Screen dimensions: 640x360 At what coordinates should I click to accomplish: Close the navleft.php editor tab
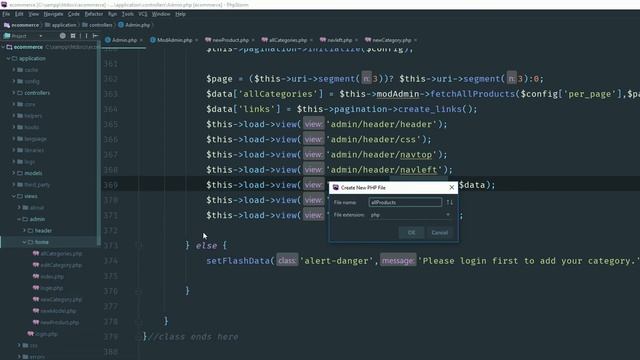(x=356, y=40)
